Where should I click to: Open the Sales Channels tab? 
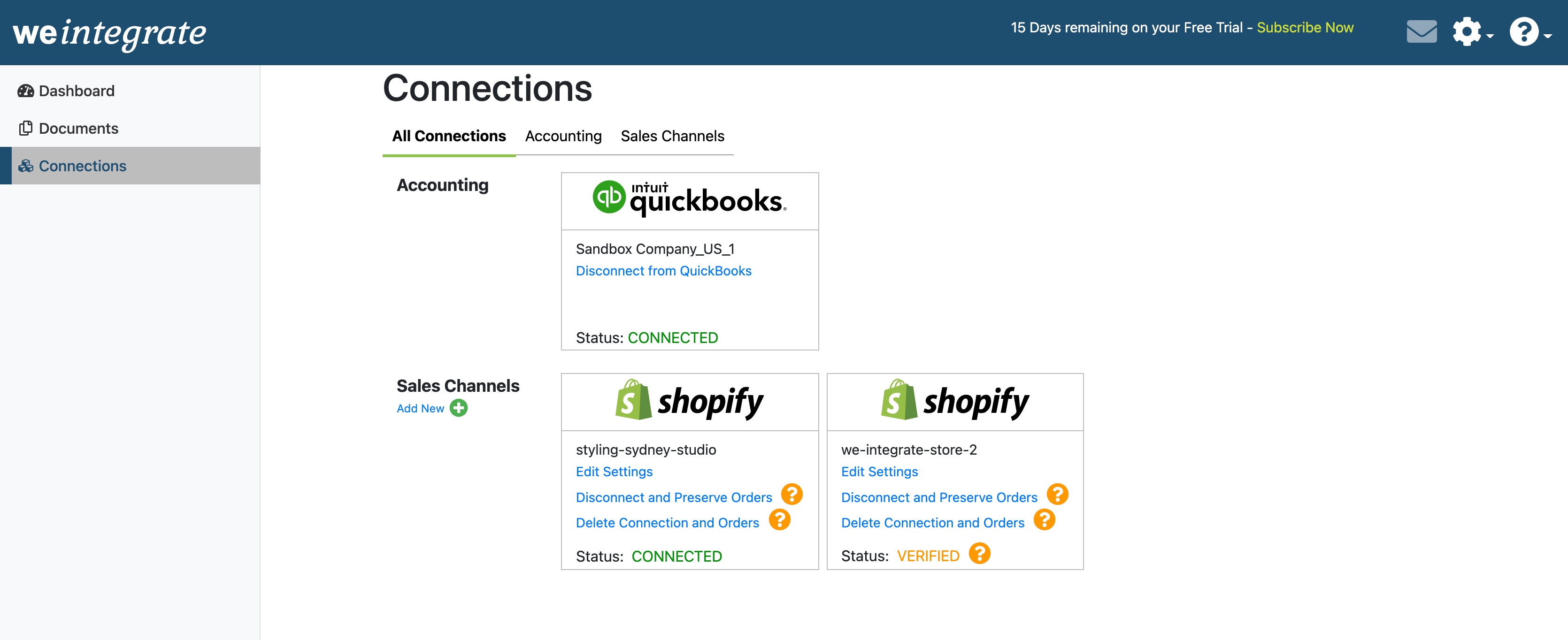tap(673, 136)
